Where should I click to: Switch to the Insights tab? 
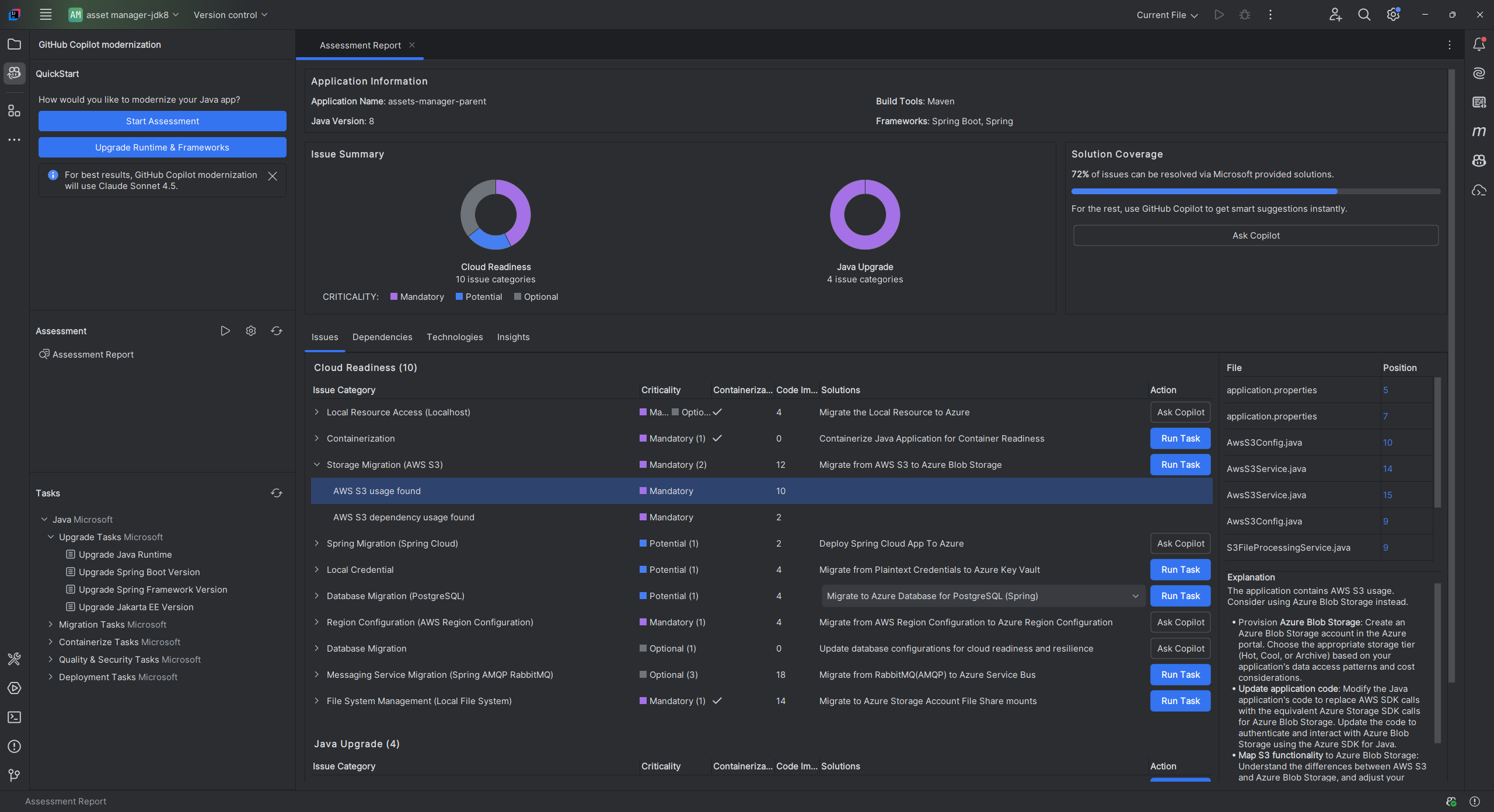click(x=513, y=337)
